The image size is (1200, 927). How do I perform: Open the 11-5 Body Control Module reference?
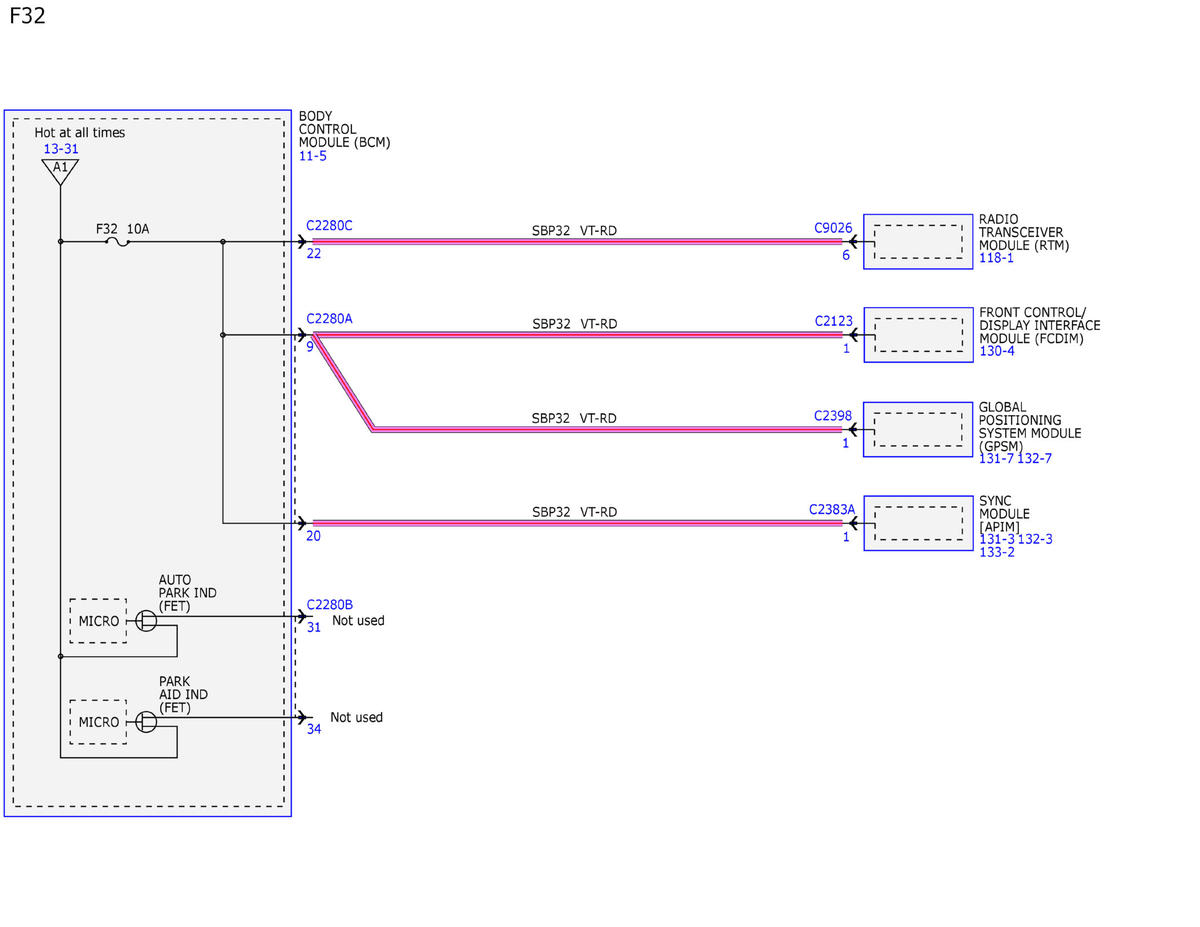click(312, 156)
